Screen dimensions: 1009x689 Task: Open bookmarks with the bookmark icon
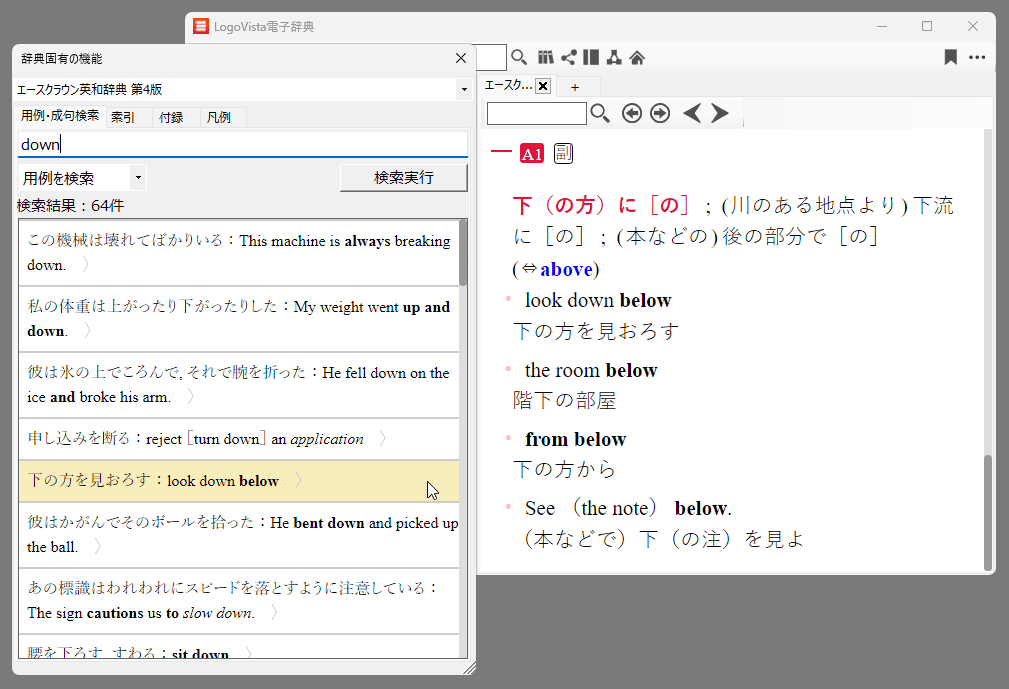[x=950, y=57]
